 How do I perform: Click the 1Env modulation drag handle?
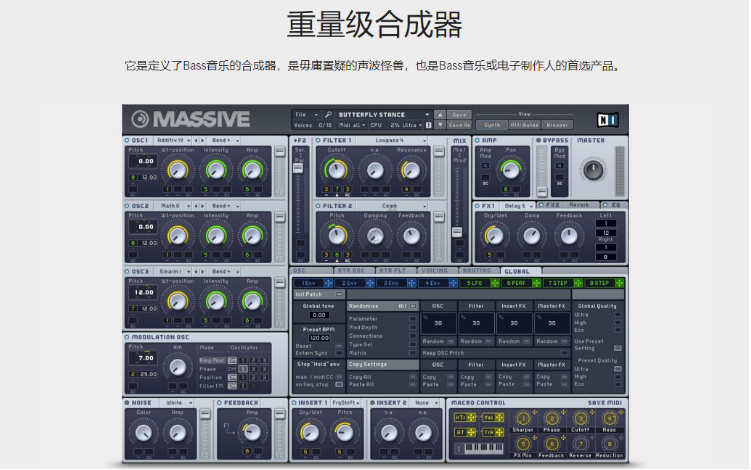tap(328, 283)
